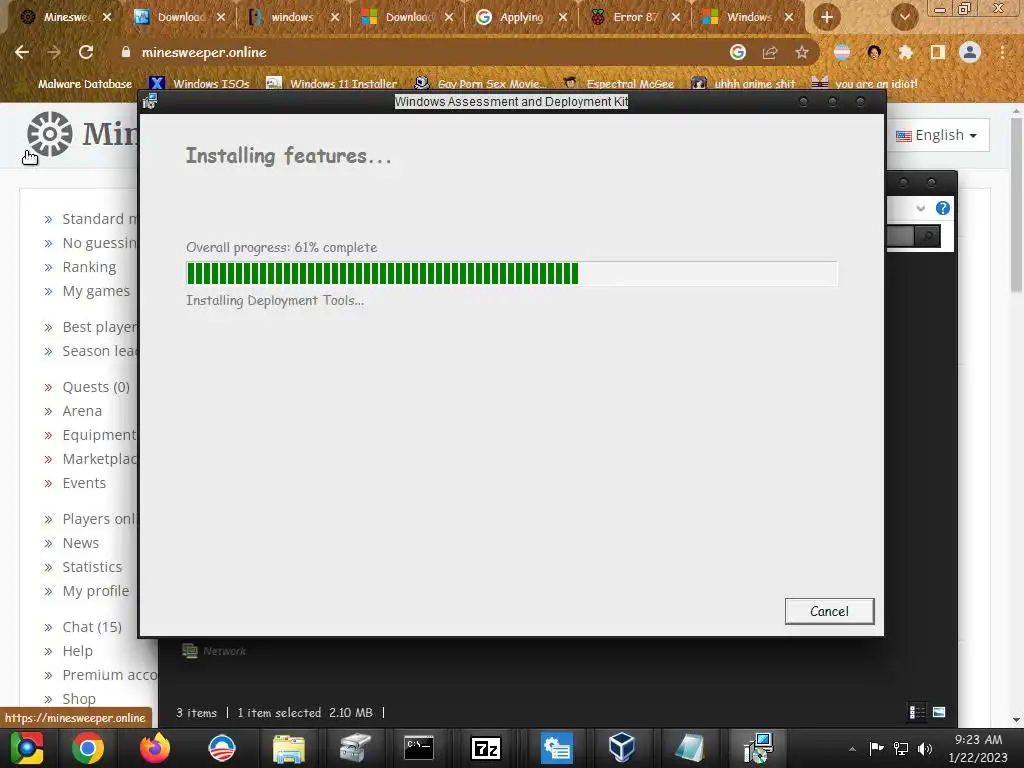Open Quests (0) in the sidebar

96,387
